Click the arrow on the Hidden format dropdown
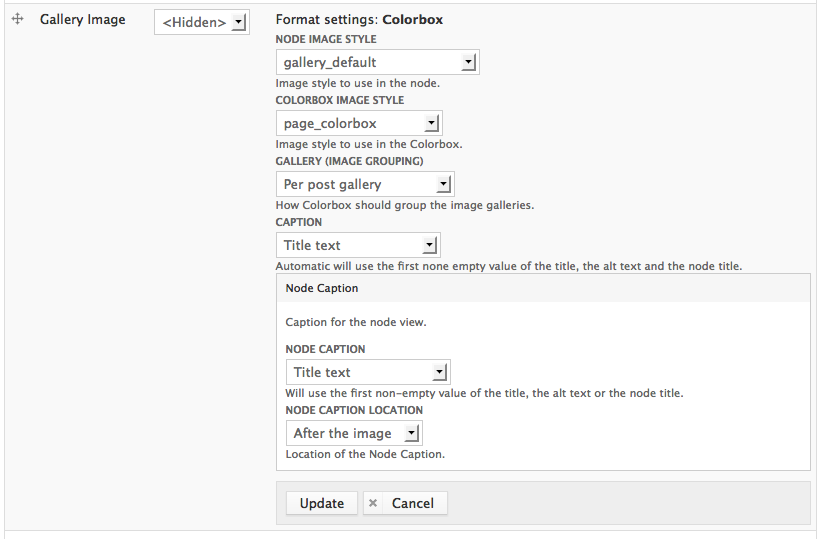The image size is (823, 539). click(x=239, y=22)
